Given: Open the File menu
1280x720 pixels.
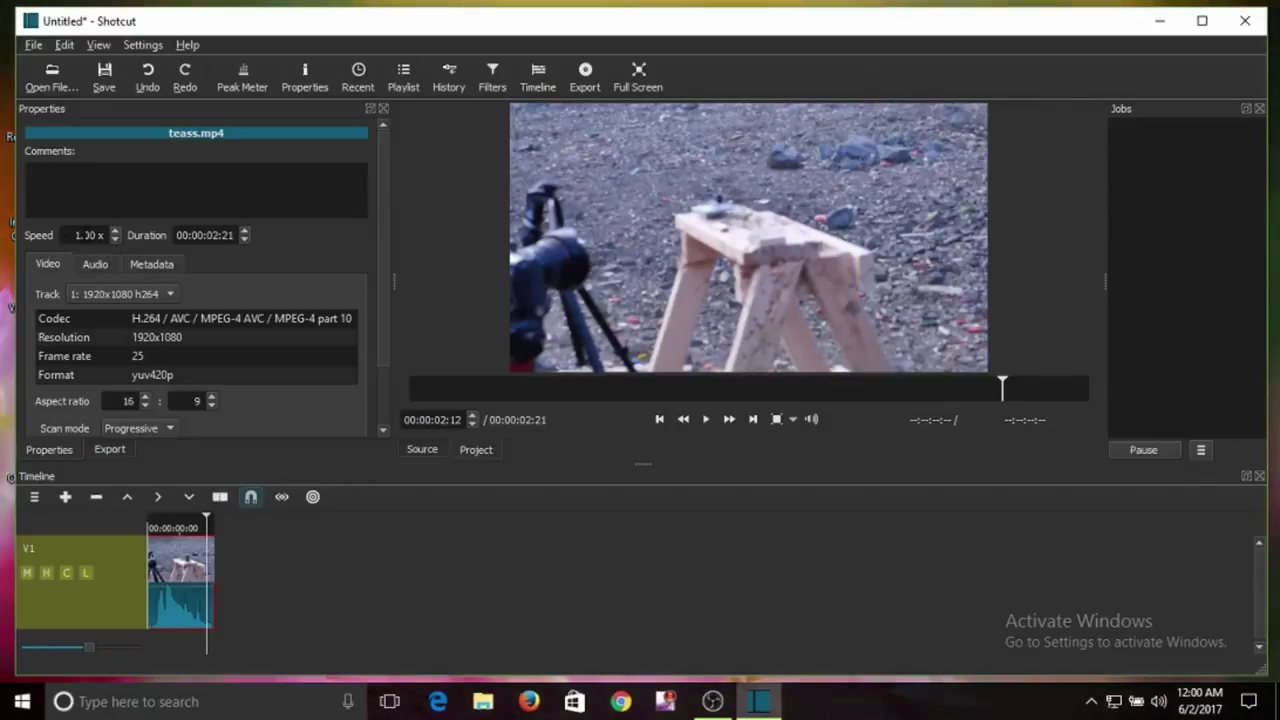Looking at the screenshot, I should (33, 45).
